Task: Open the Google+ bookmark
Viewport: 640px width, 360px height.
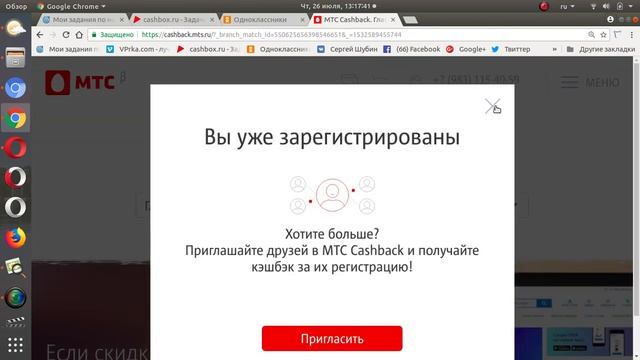Action: point(466,49)
